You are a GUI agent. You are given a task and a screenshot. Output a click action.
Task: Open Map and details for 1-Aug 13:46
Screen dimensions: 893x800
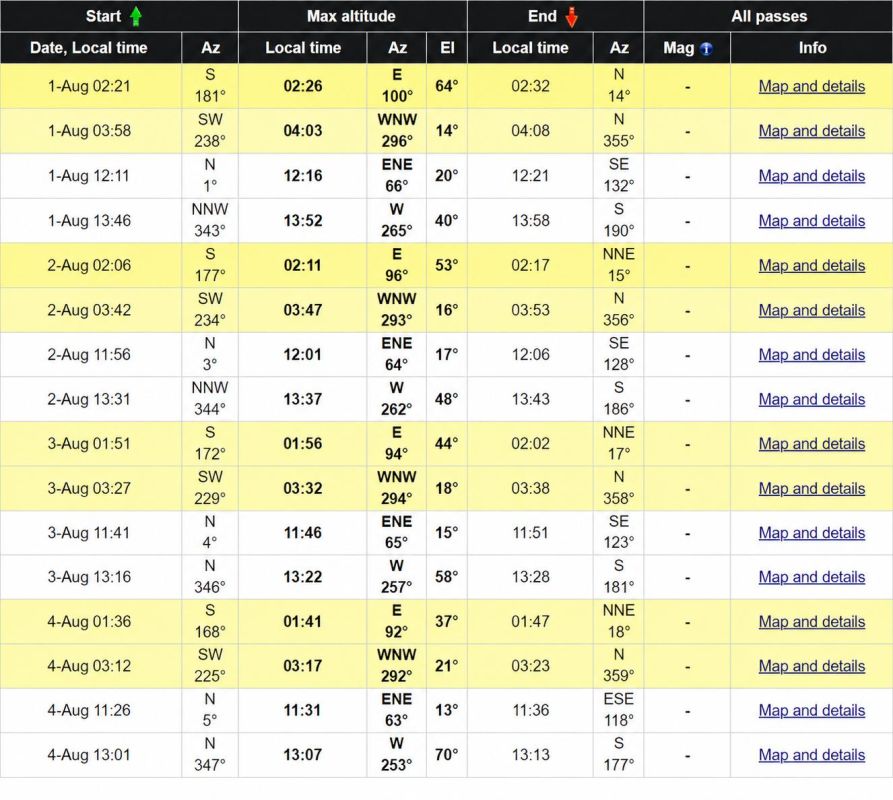[x=812, y=220]
